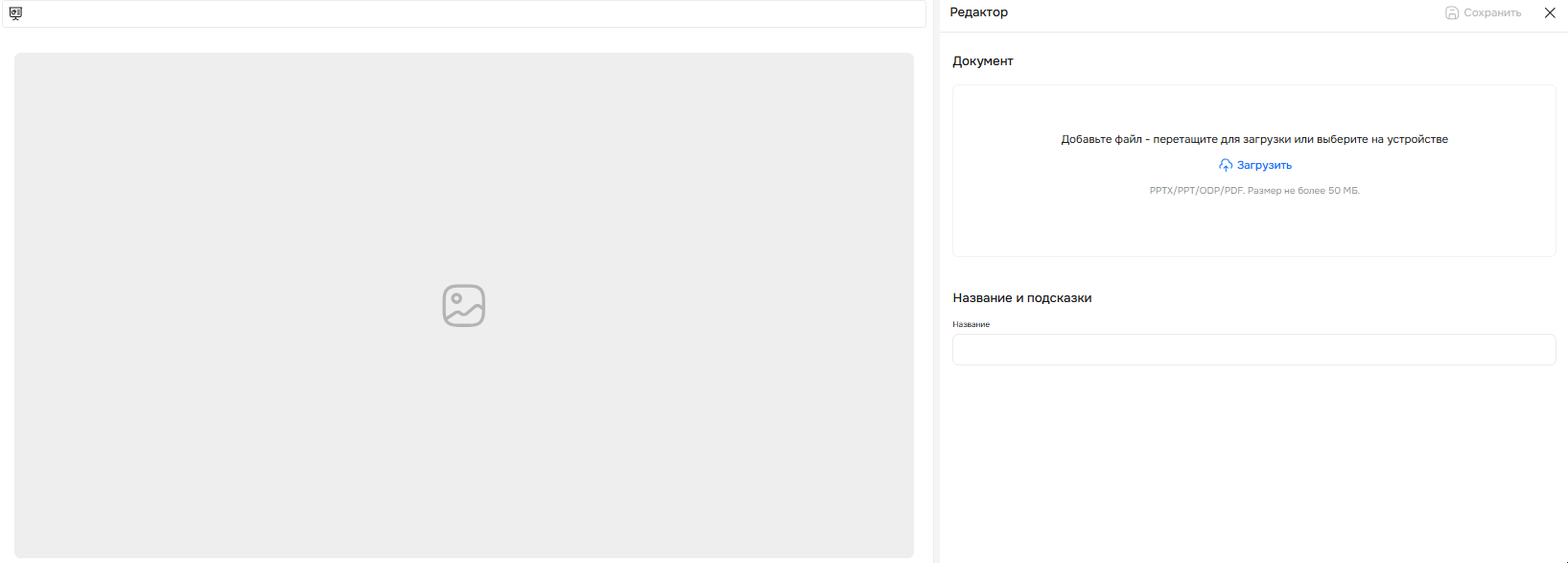Click the vertical divider between preview and editor
The image size is (1568, 563).
click(x=936, y=281)
